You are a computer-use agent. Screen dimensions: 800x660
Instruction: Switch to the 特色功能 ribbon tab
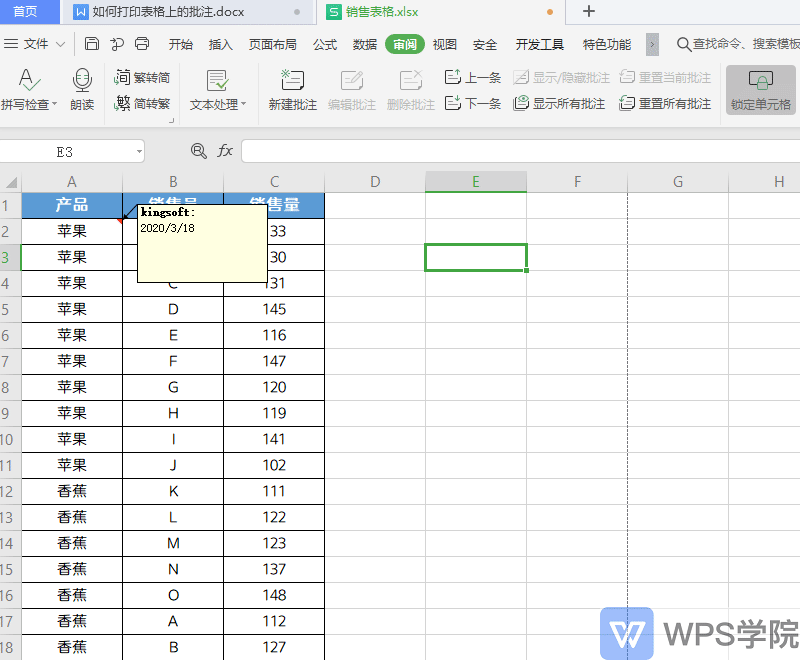tap(607, 45)
